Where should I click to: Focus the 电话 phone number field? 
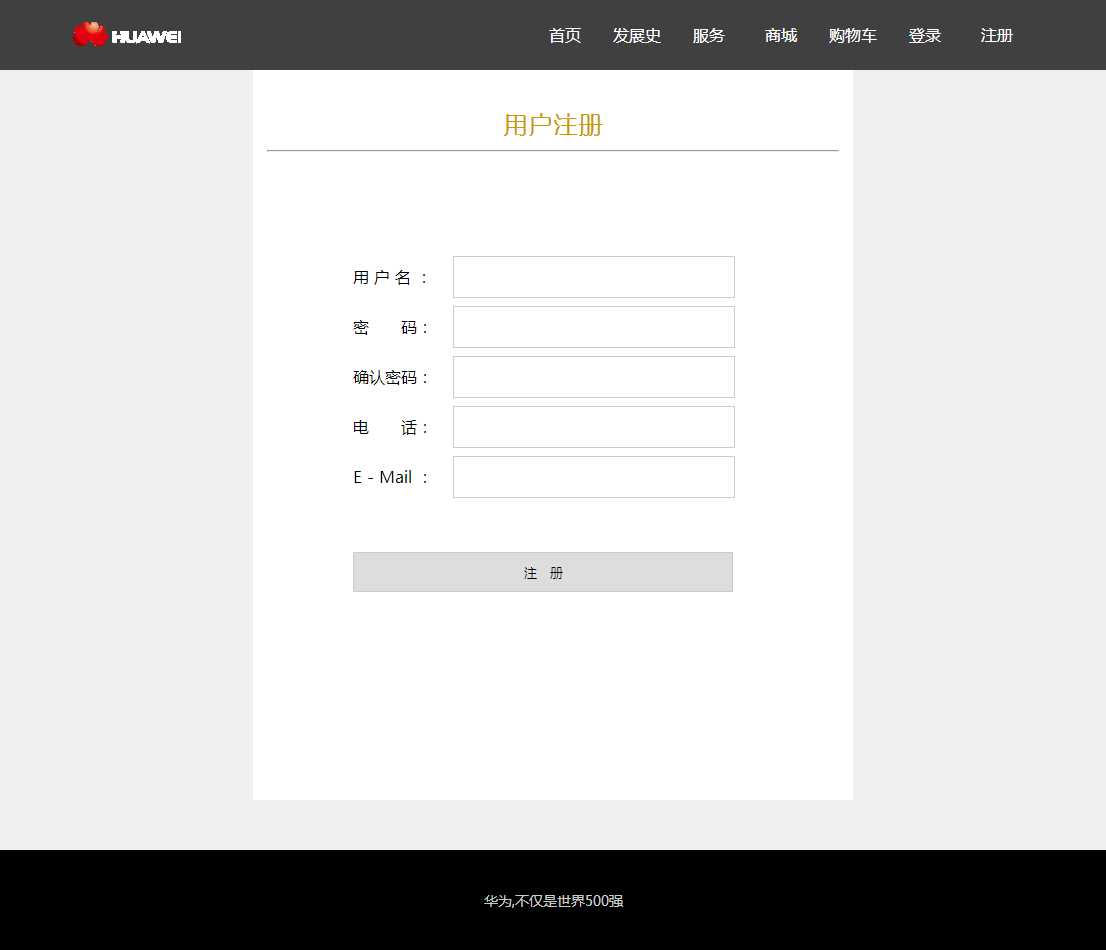(x=594, y=427)
